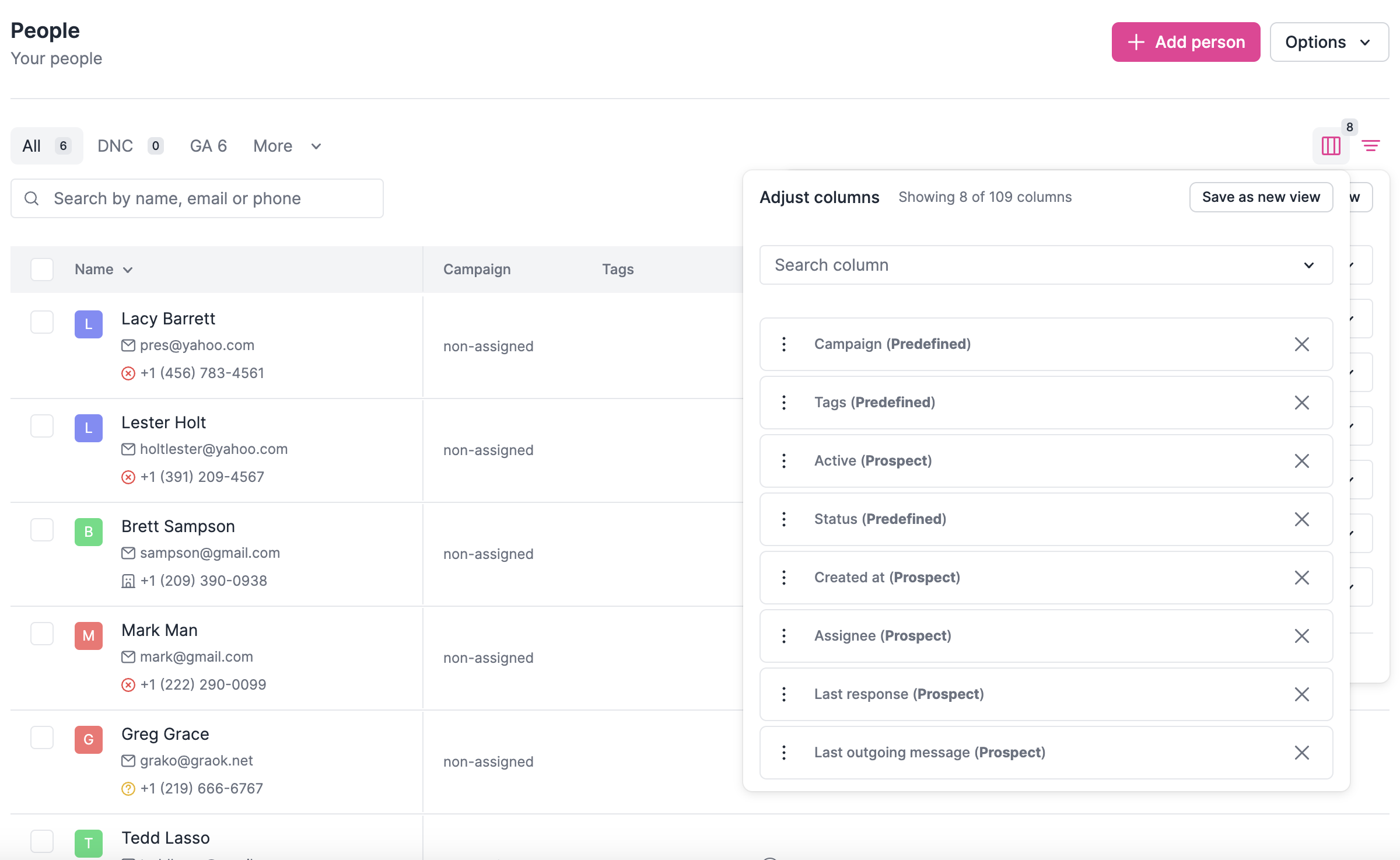The height and width of the screenshot is (860, 1400).
Task: Click the email envelope icon for Brett Sampson
Action: pyautogui.click(x=128, y=553)
